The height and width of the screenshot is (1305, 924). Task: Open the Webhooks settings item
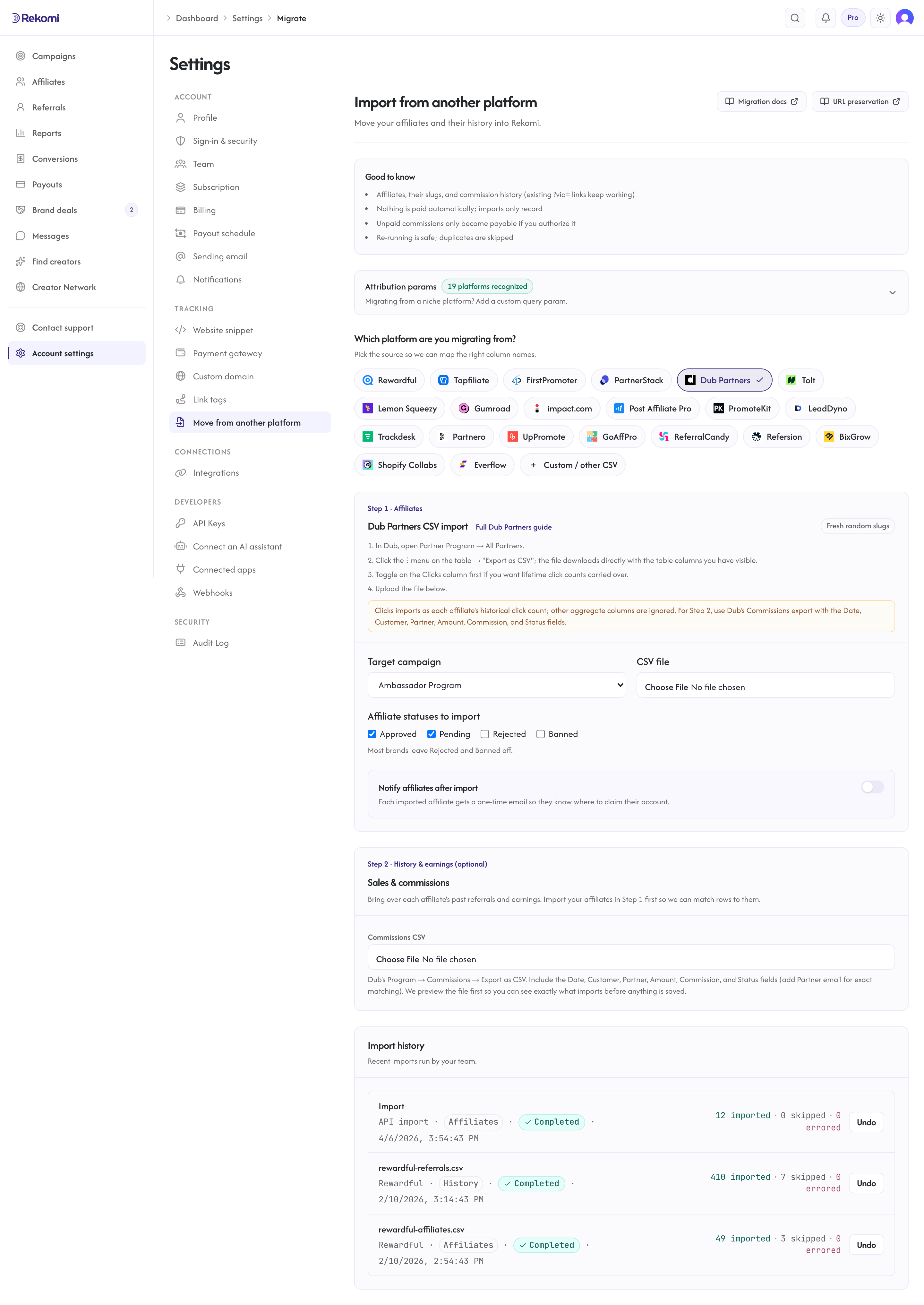click(250, 592)
